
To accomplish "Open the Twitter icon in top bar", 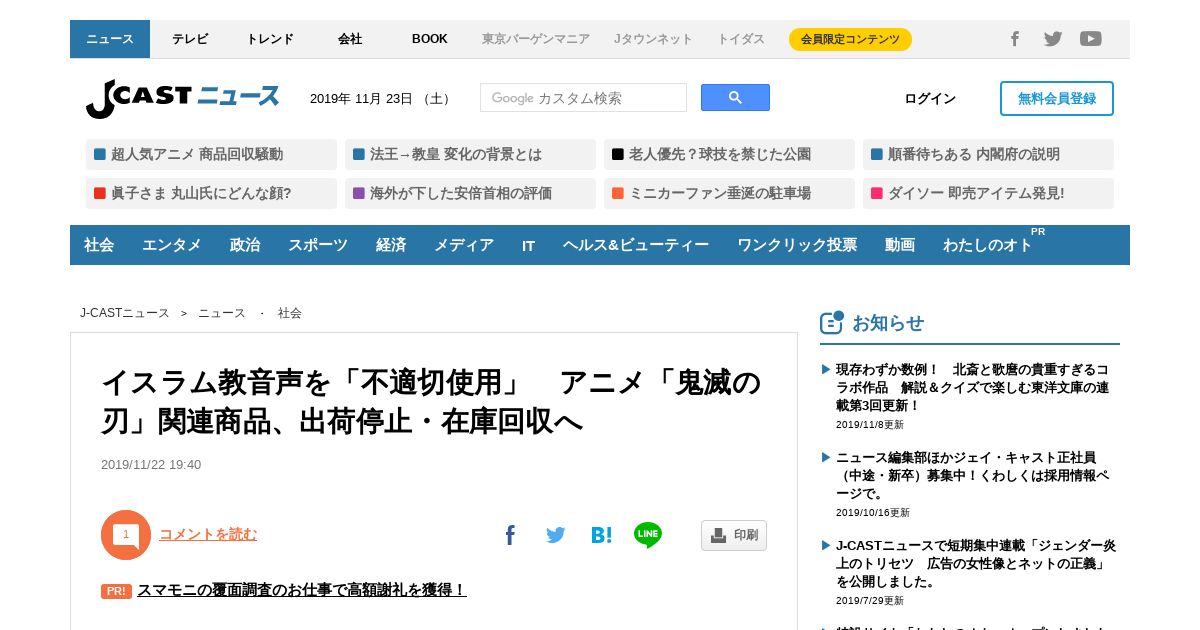I will pos(1053,39).
